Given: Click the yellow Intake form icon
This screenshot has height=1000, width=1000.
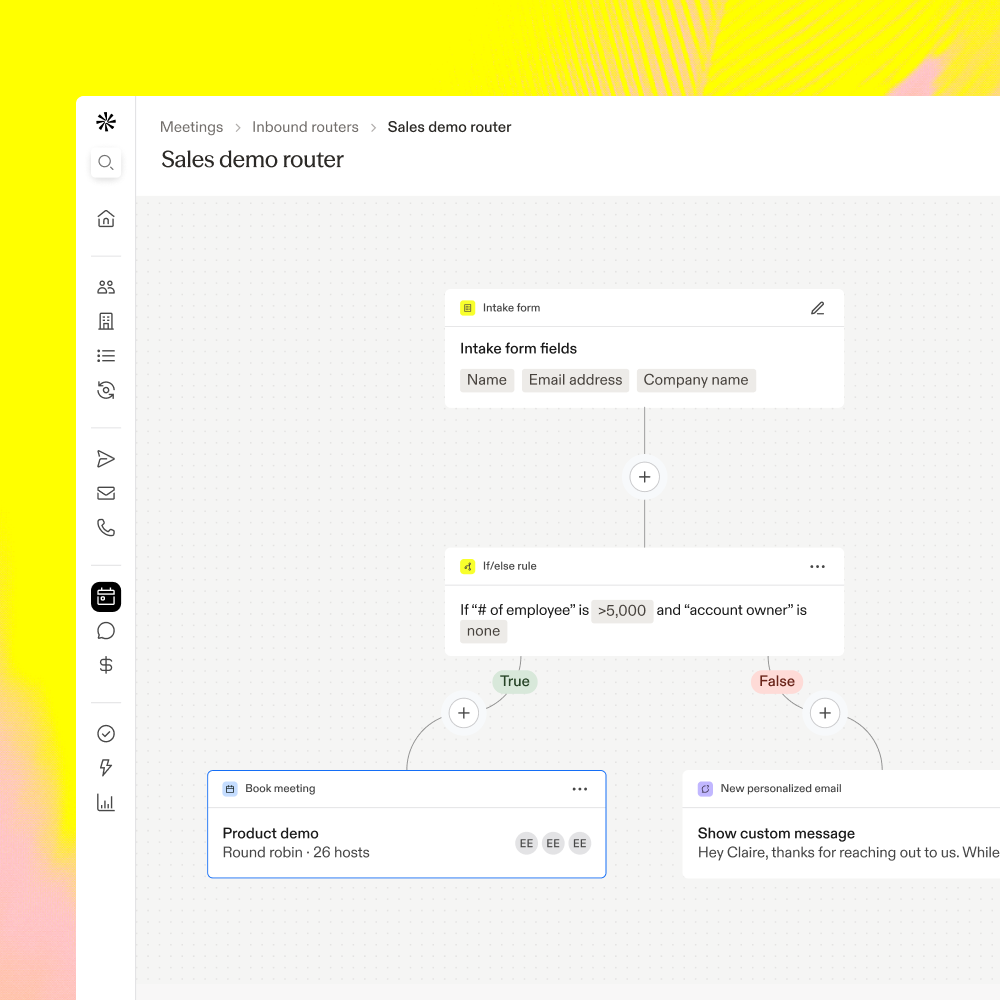Looking at the screenshot, I should point(467,308).
